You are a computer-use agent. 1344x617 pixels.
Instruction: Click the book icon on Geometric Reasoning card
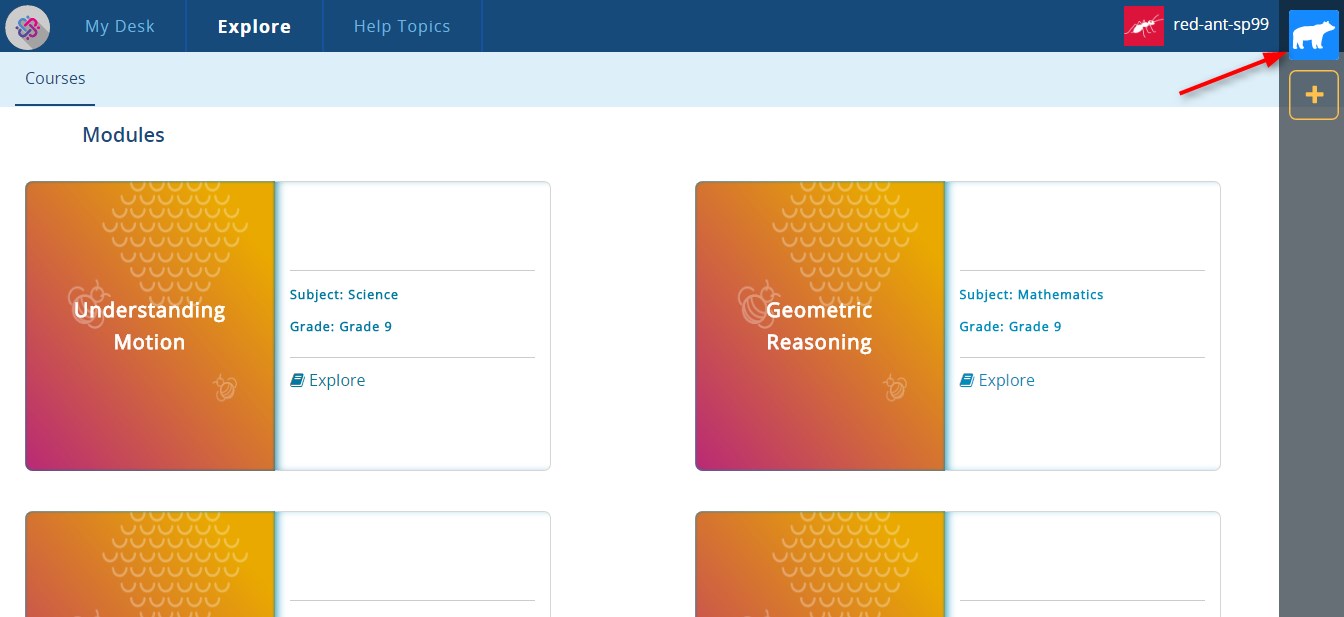pyautogui.click(x=967, y=380)
